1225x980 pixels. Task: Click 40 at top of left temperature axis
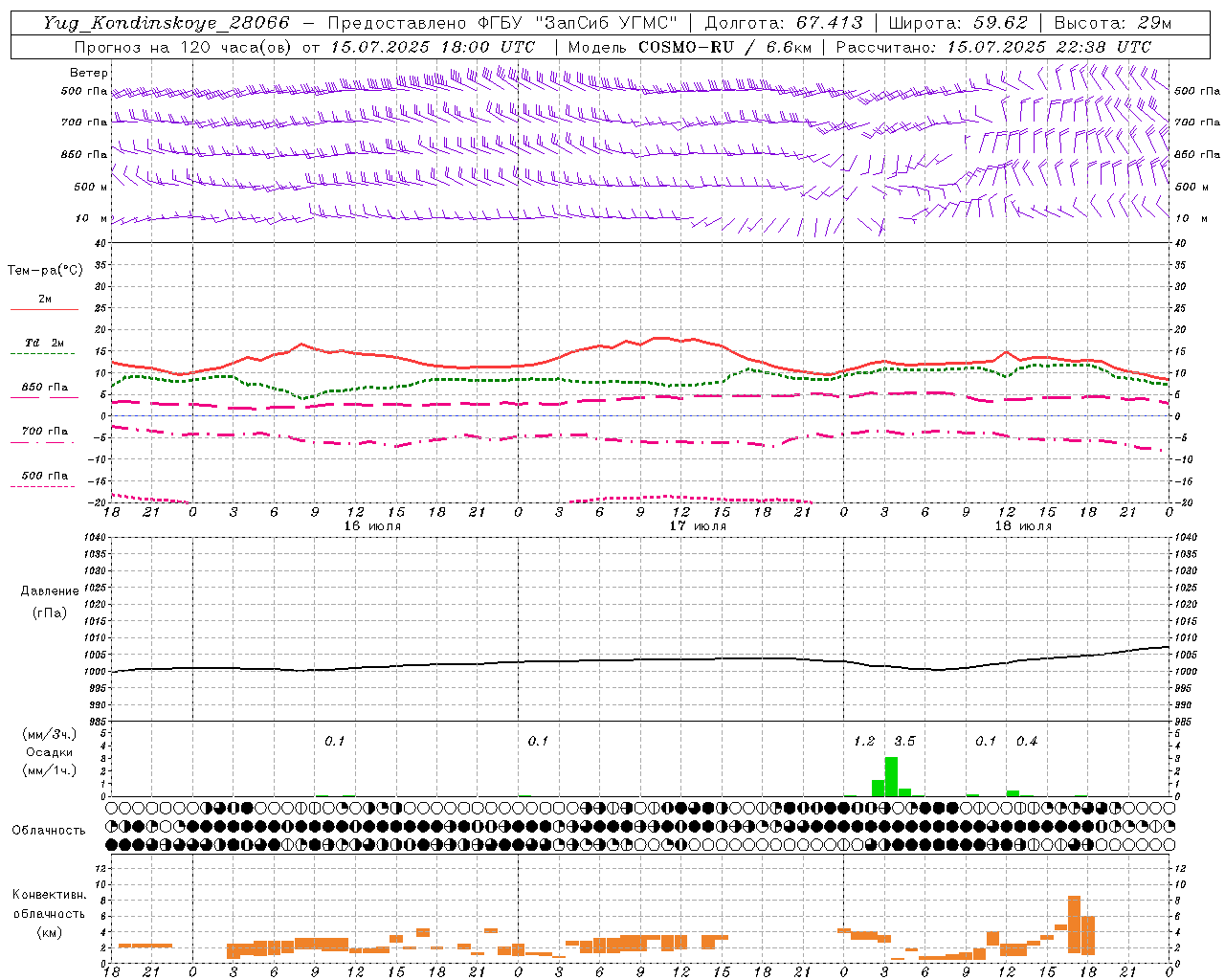point(100,245)
